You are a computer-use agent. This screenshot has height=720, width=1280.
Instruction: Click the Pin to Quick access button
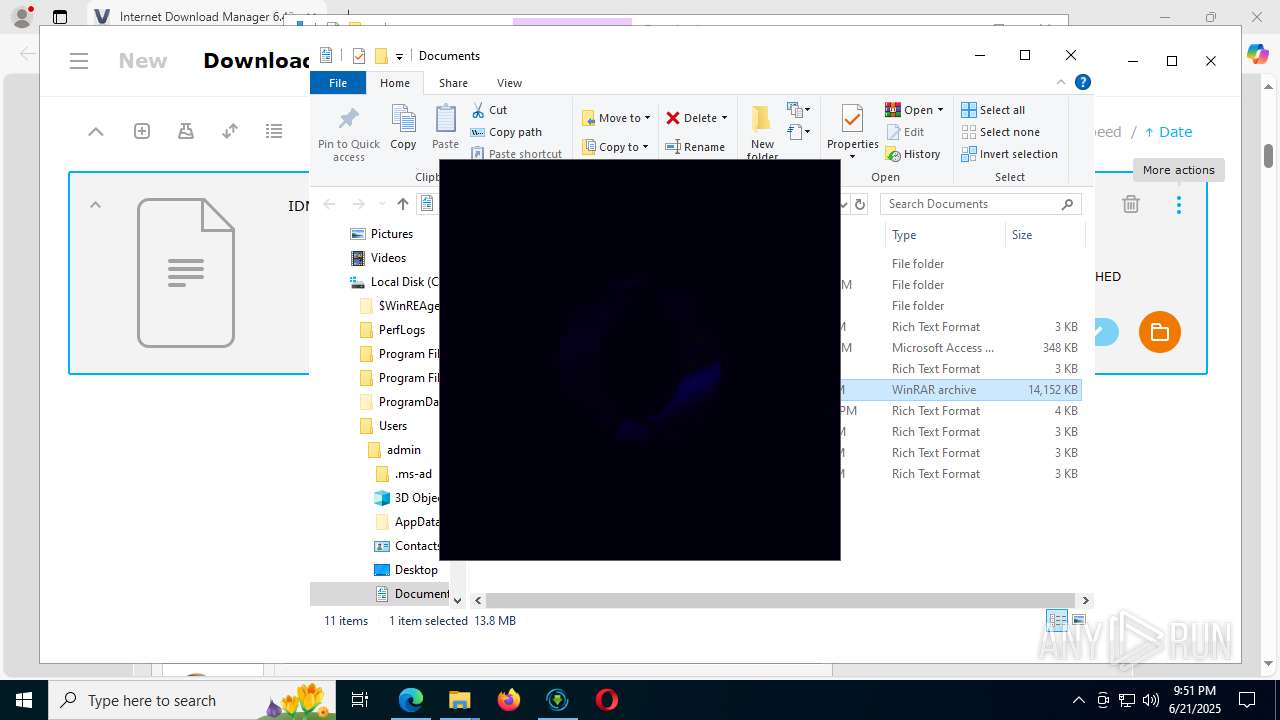348,134
